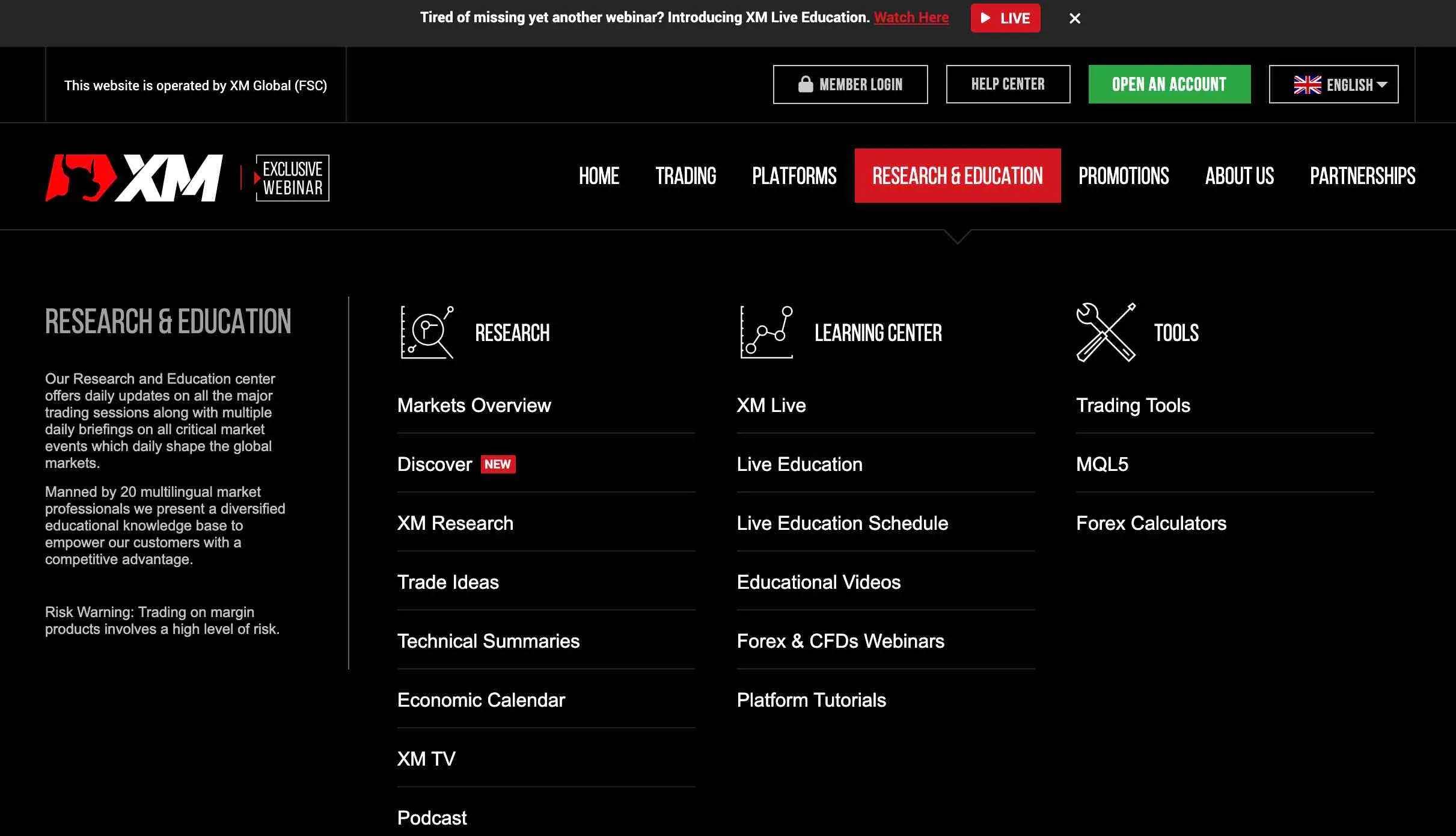The width and height of the screenshot is (1456, 836).
Task: Go to the Home menu item
Action: point(599,176)
